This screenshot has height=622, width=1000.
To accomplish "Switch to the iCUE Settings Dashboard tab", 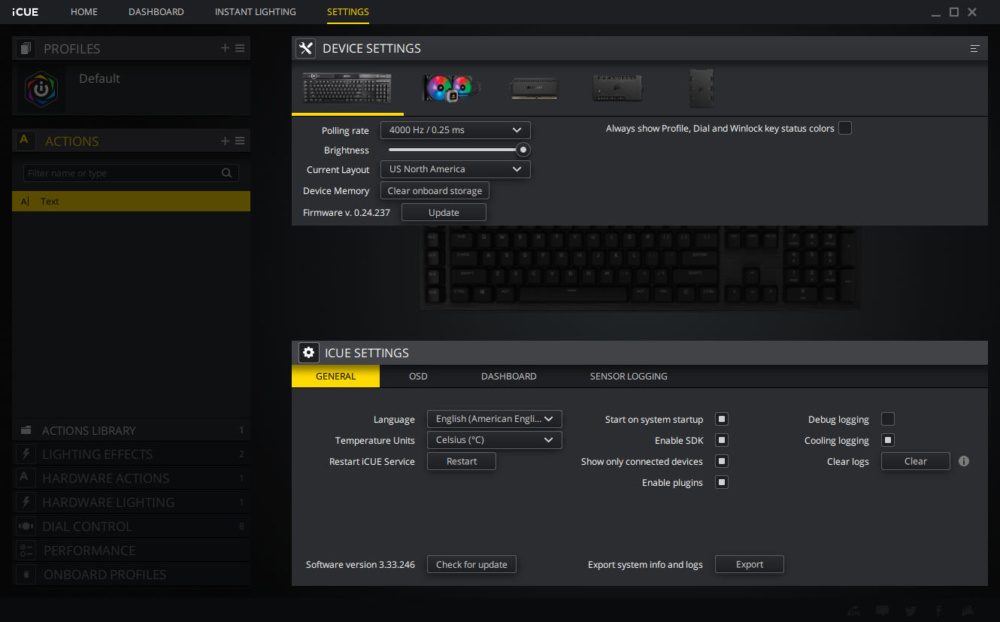I will (508, 376).
